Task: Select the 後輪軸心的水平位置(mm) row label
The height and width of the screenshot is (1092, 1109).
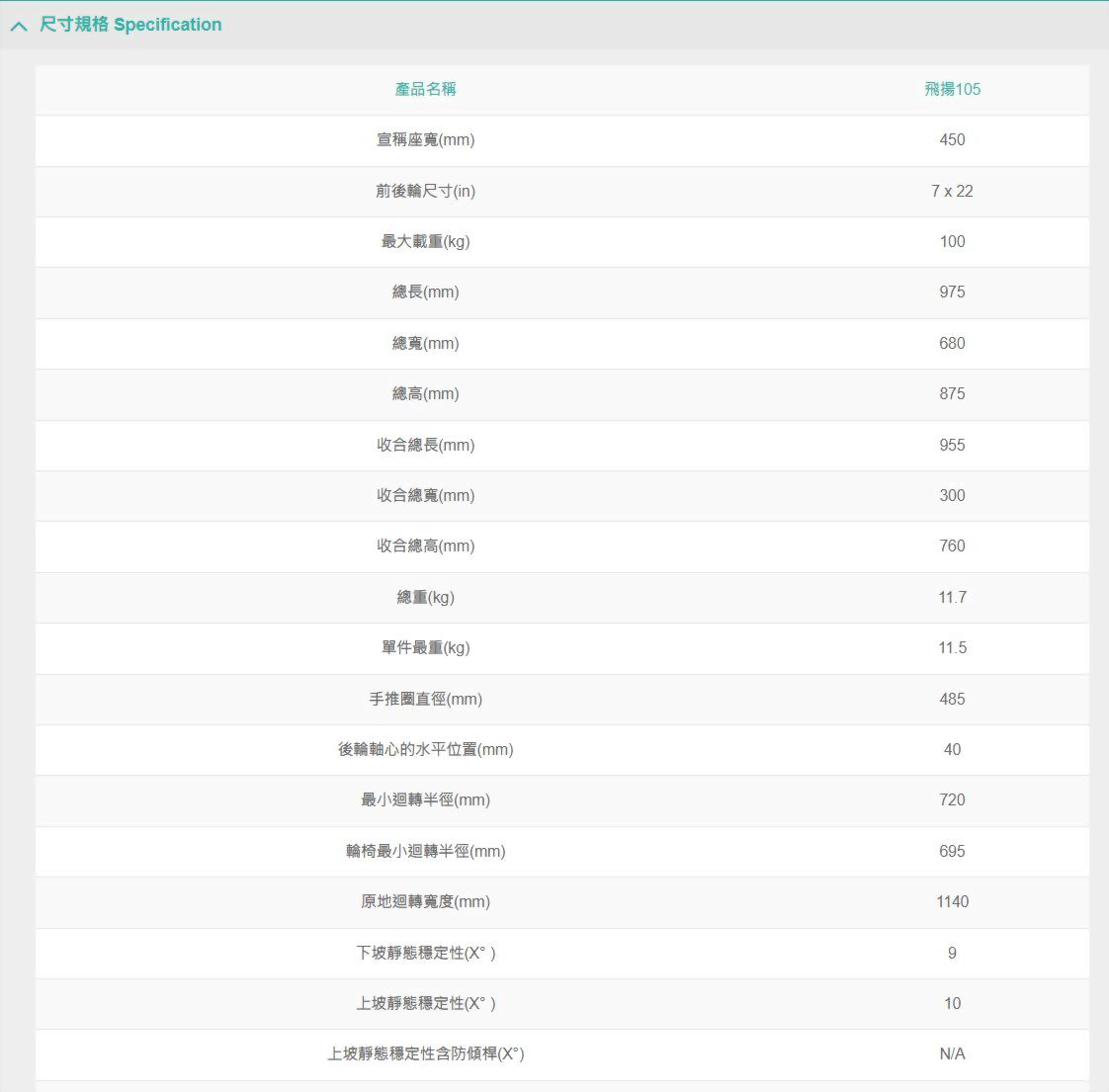Action: coord(425,750)
